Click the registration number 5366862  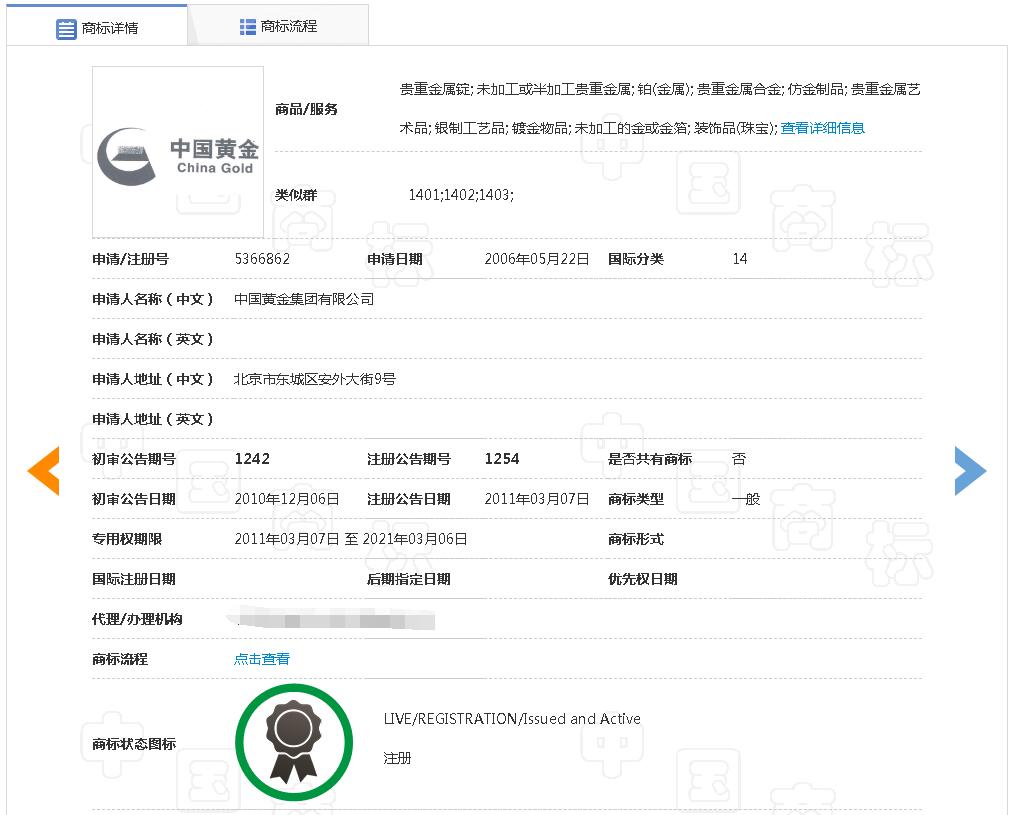click(262, 259)
